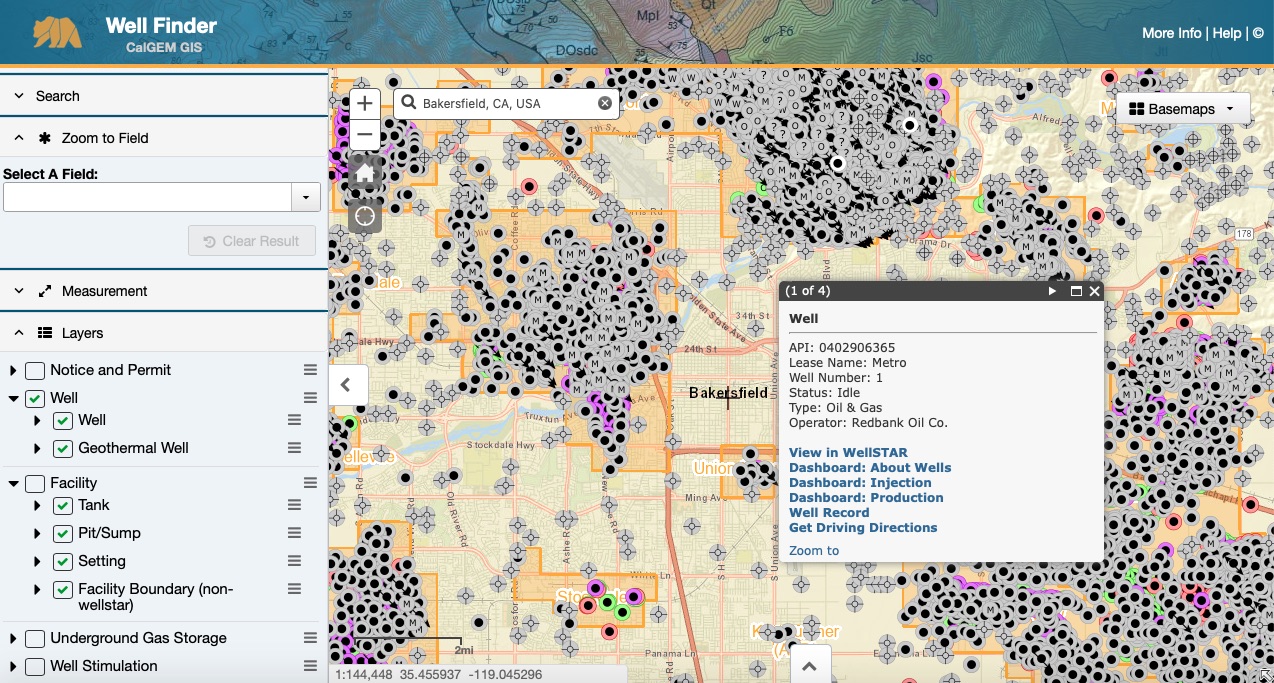The image size is (1274, 683).
Task: Collapse the Zoom to Field section
Action: click(164, 138)
